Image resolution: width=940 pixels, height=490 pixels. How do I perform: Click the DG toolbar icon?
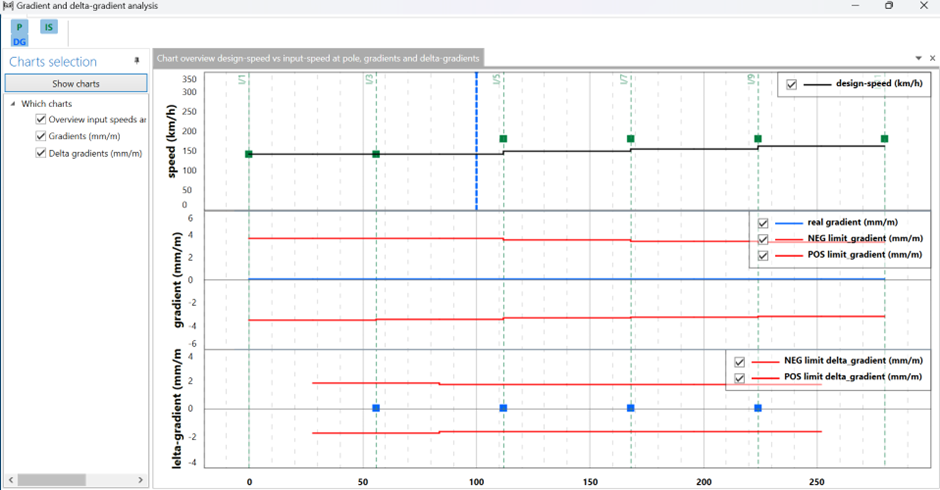20,41
